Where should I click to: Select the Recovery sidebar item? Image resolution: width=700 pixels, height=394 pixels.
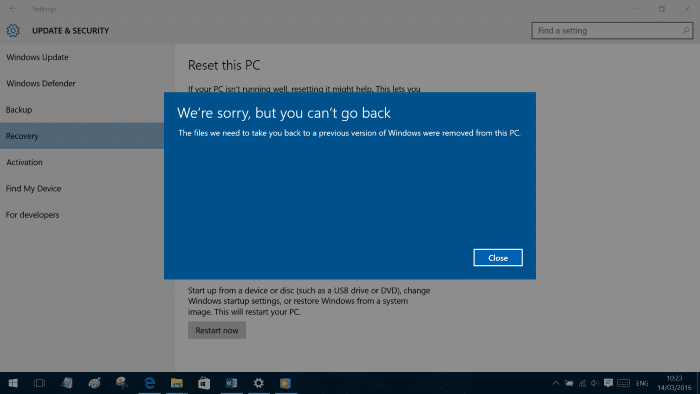coord(82,136)
